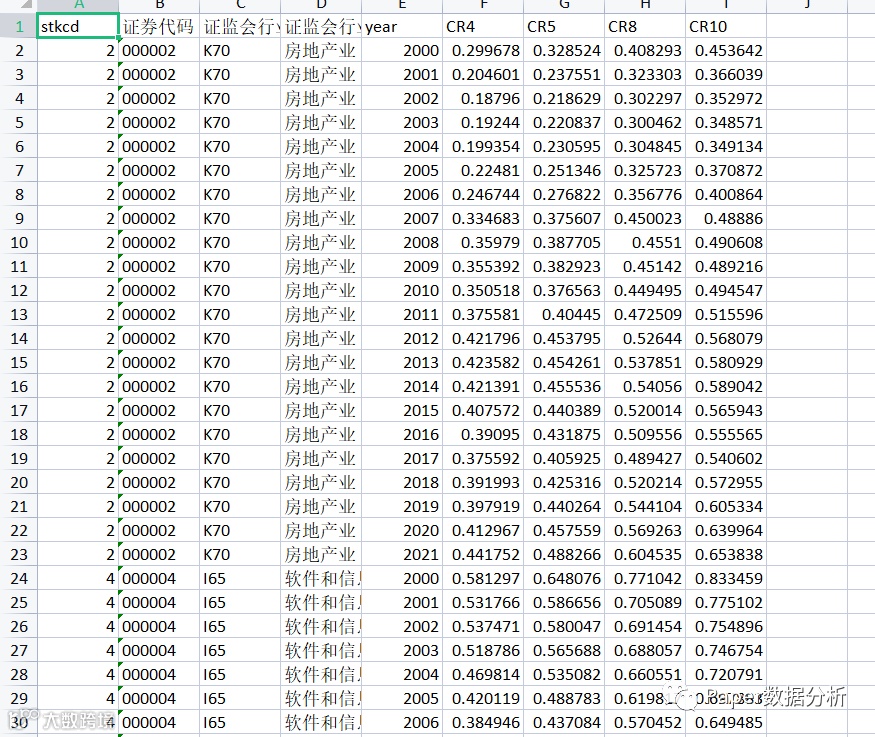Select the CR5 header cell
This screenshot has height=737, width=875.
(564, 26)
